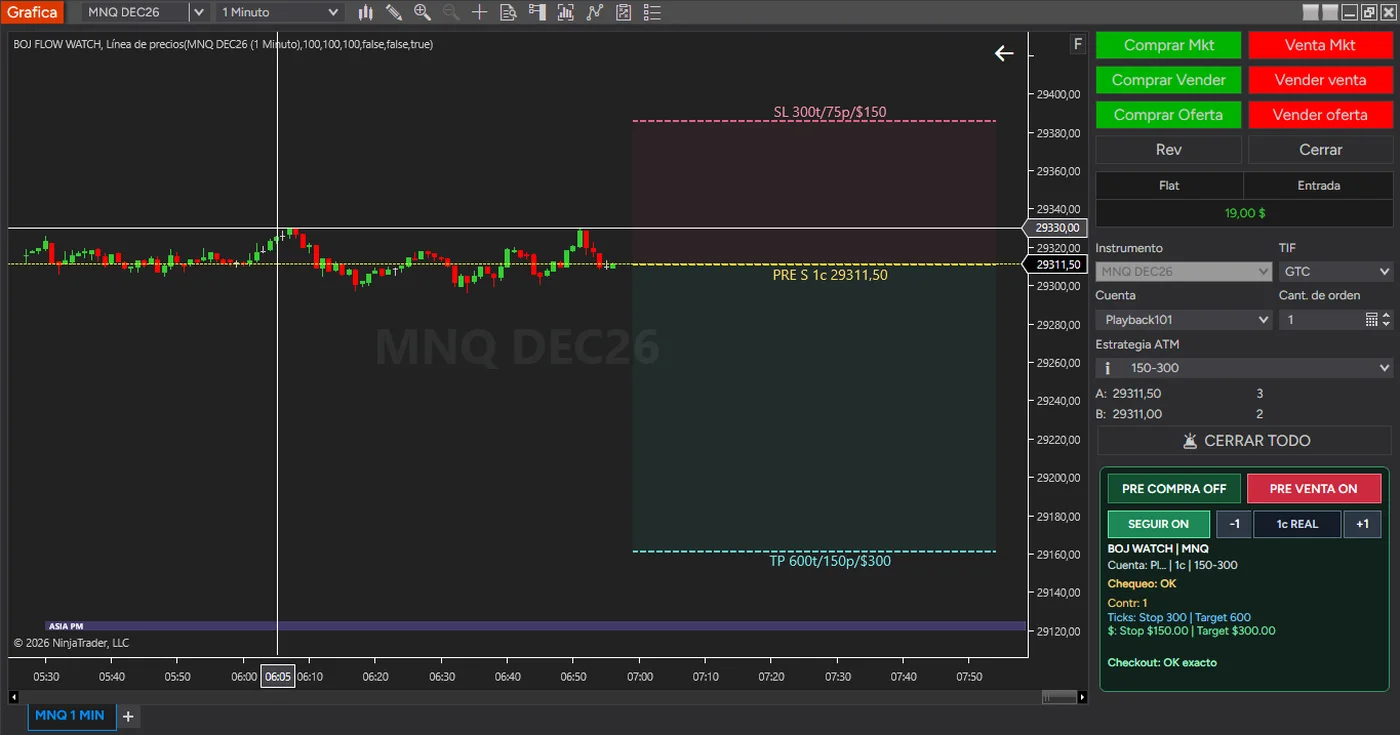This screenshot has height=735, width=1400.
Task: Select the drawing tools pencil icon
Action: (x=394, y=12)
